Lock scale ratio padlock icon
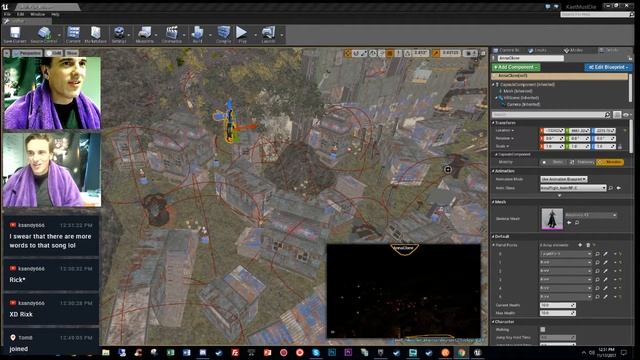The width and height of the screenshot is (640, 360). point(620,147)
